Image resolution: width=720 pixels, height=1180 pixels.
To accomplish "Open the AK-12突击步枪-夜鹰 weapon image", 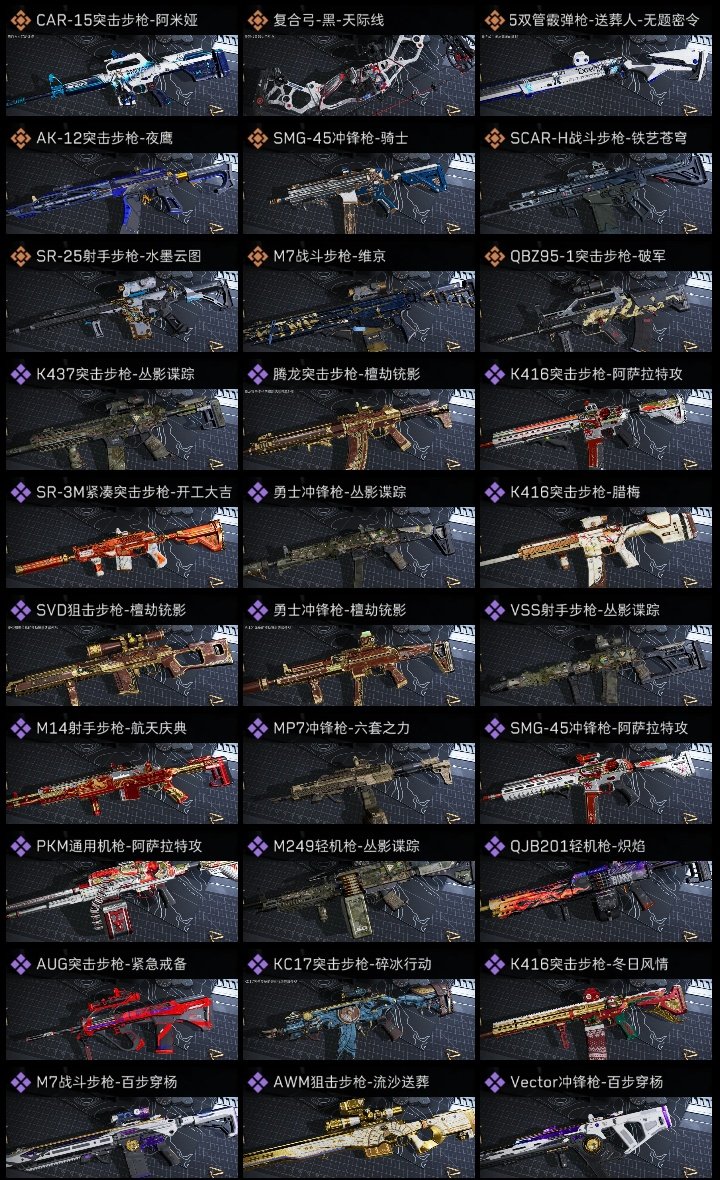I will [122, 193].
